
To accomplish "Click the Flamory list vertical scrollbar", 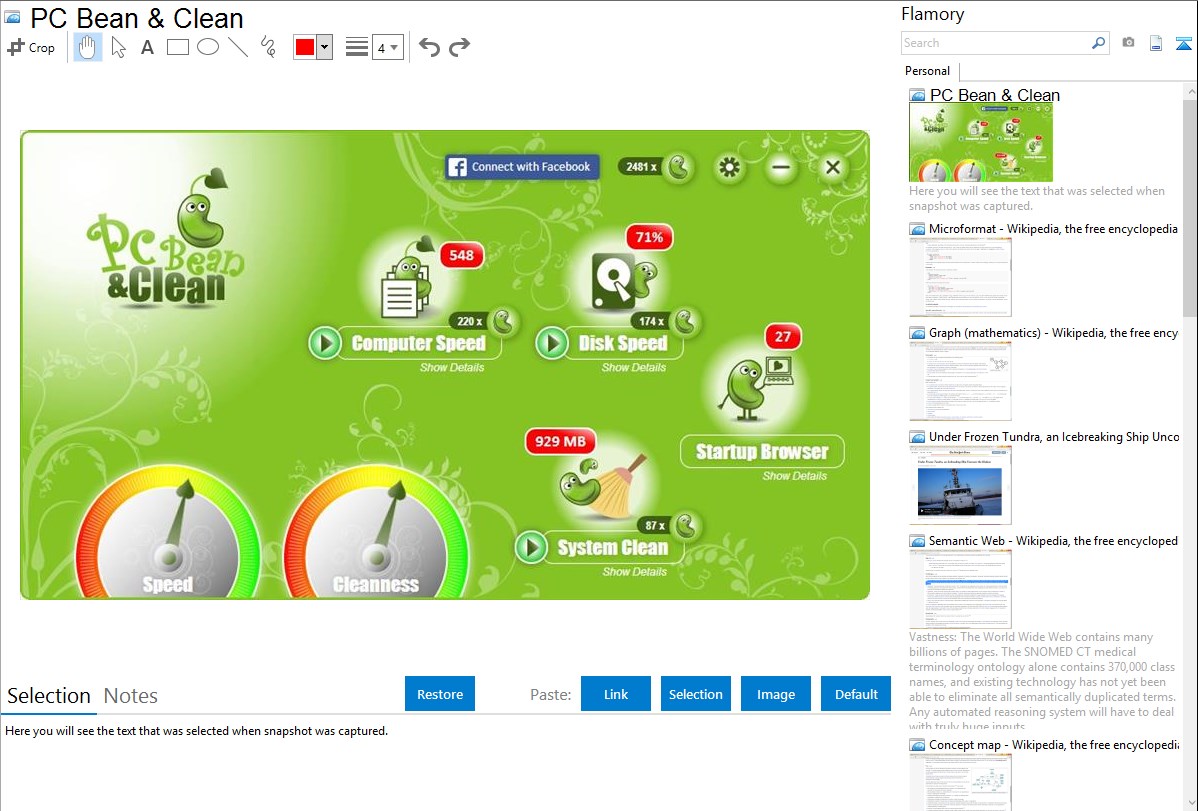I will [x=1190, y=208].
